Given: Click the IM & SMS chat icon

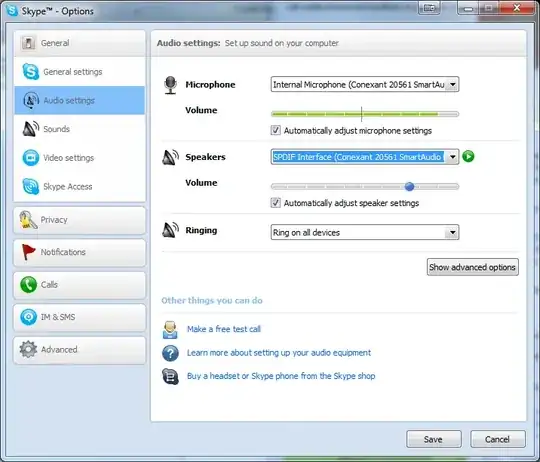Looking at the screenshot, I should 28,317.
